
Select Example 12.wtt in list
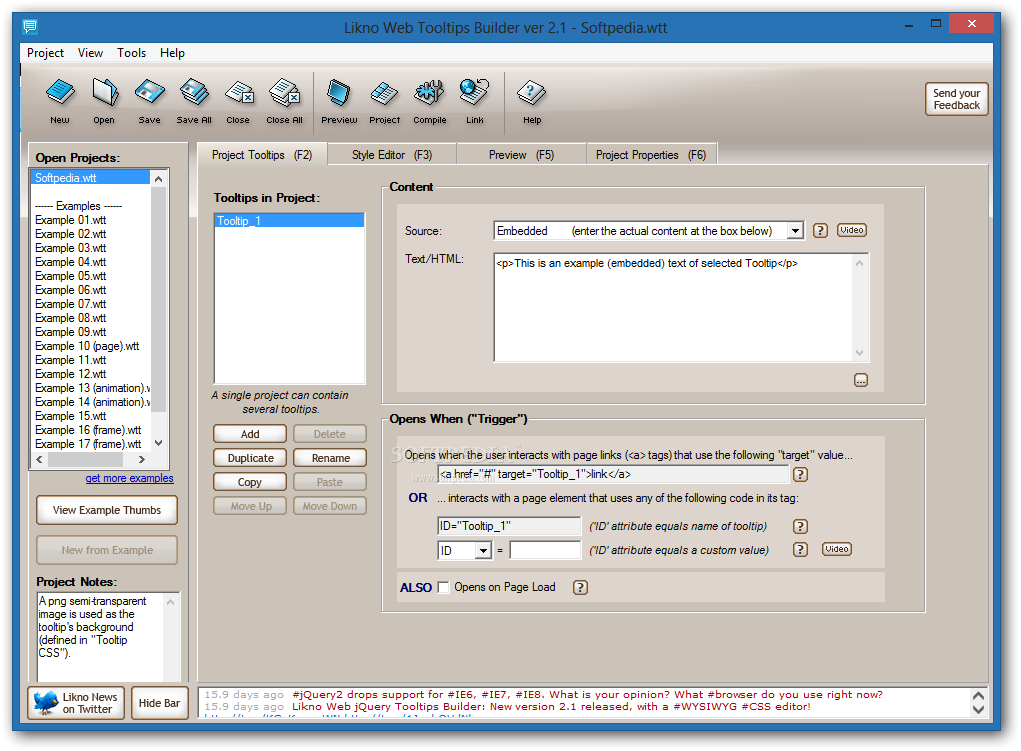70,374
